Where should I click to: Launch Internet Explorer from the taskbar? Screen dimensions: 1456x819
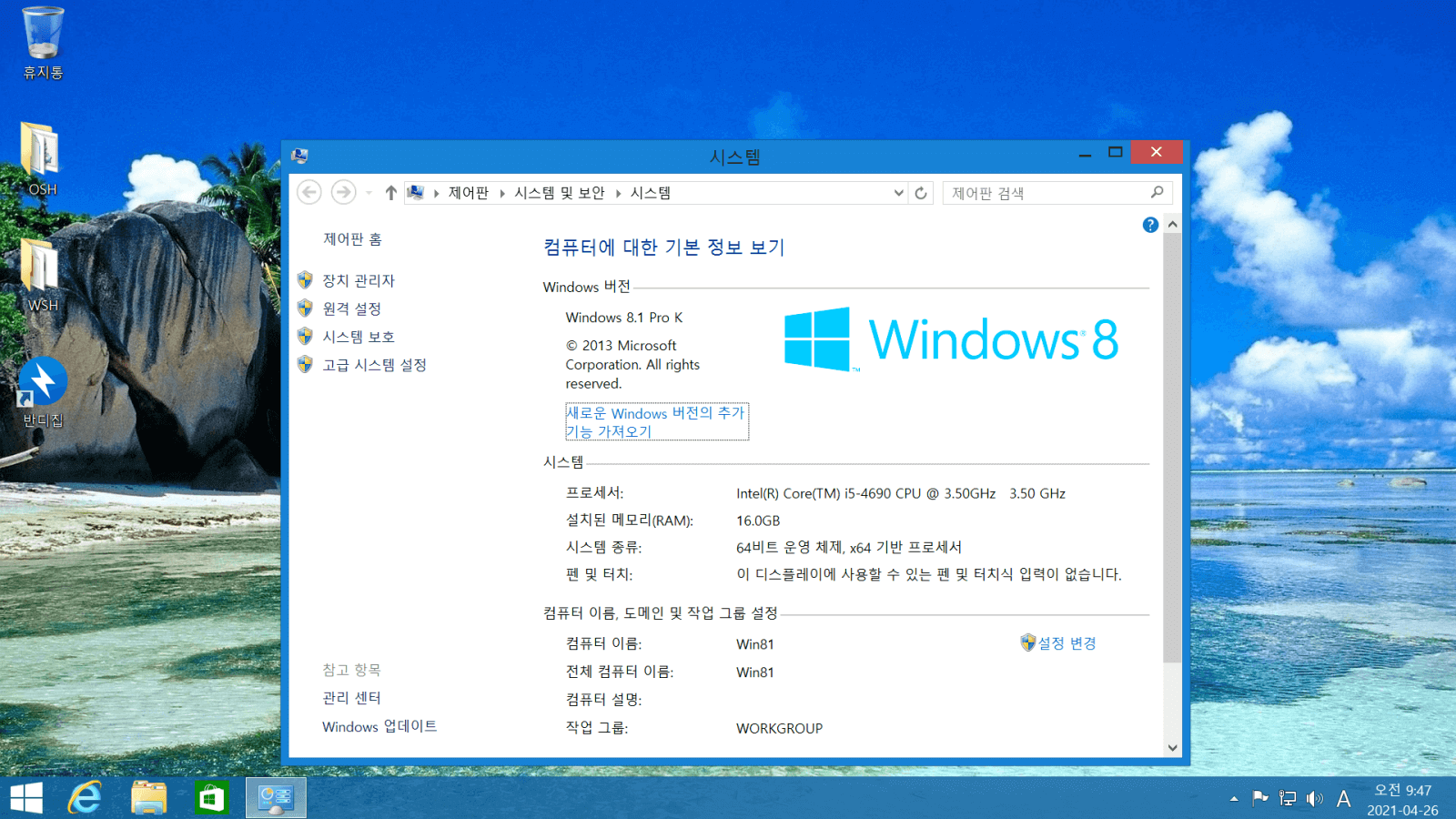[86, 798]
